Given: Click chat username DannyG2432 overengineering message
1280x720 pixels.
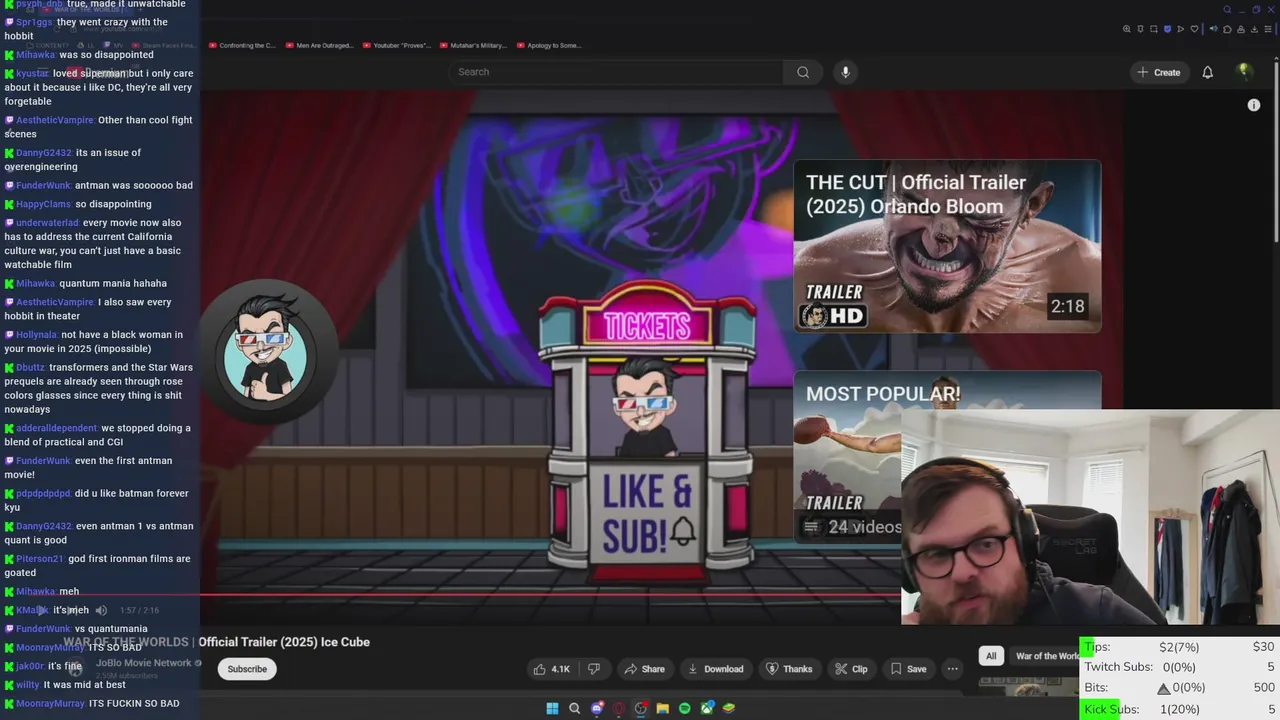Looking at the screenshot, I should pyautogui.click(x=43, y=153).
